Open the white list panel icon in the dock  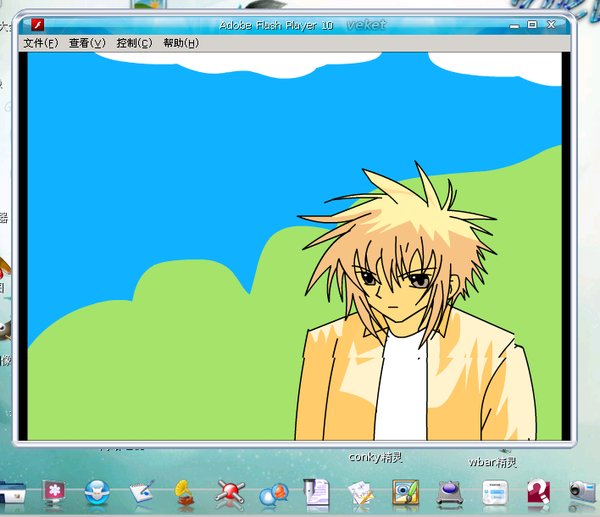tap(495, 493)
